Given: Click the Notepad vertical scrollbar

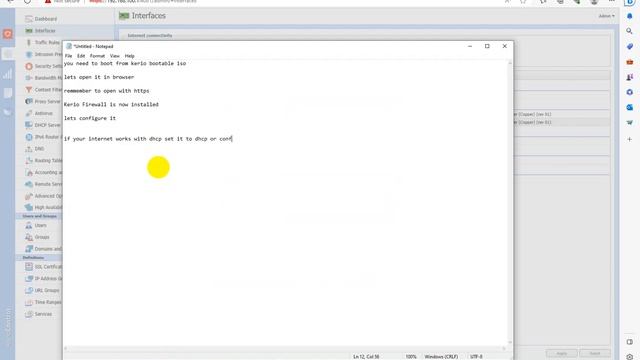Looking at the screenshot, I should point(510,202).
